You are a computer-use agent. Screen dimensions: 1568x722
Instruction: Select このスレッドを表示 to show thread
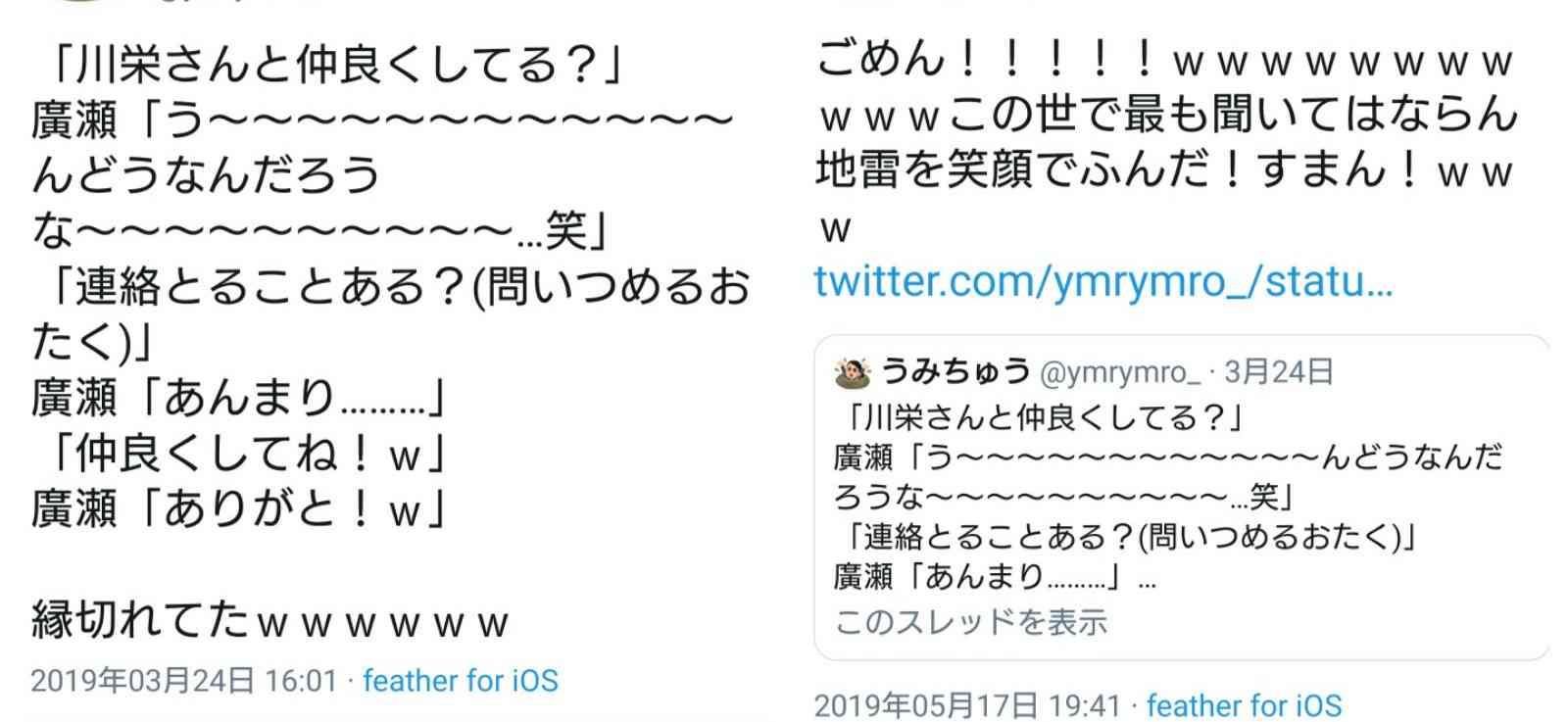click(x=970, y=621)
